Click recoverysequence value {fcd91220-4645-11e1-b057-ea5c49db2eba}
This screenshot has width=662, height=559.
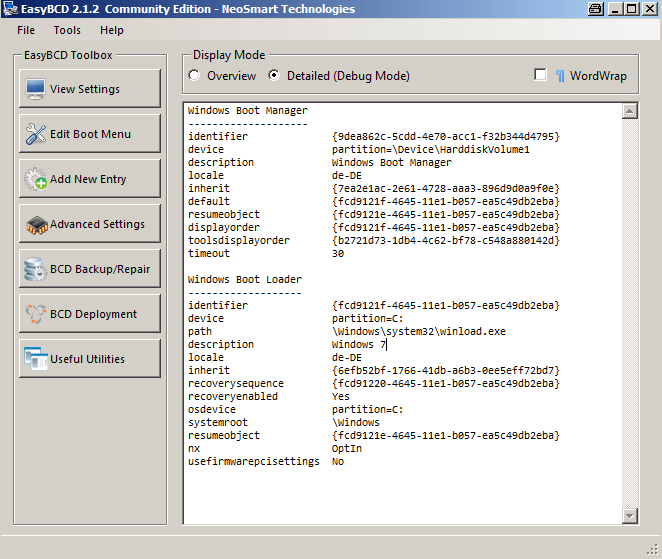coord(446,383)
